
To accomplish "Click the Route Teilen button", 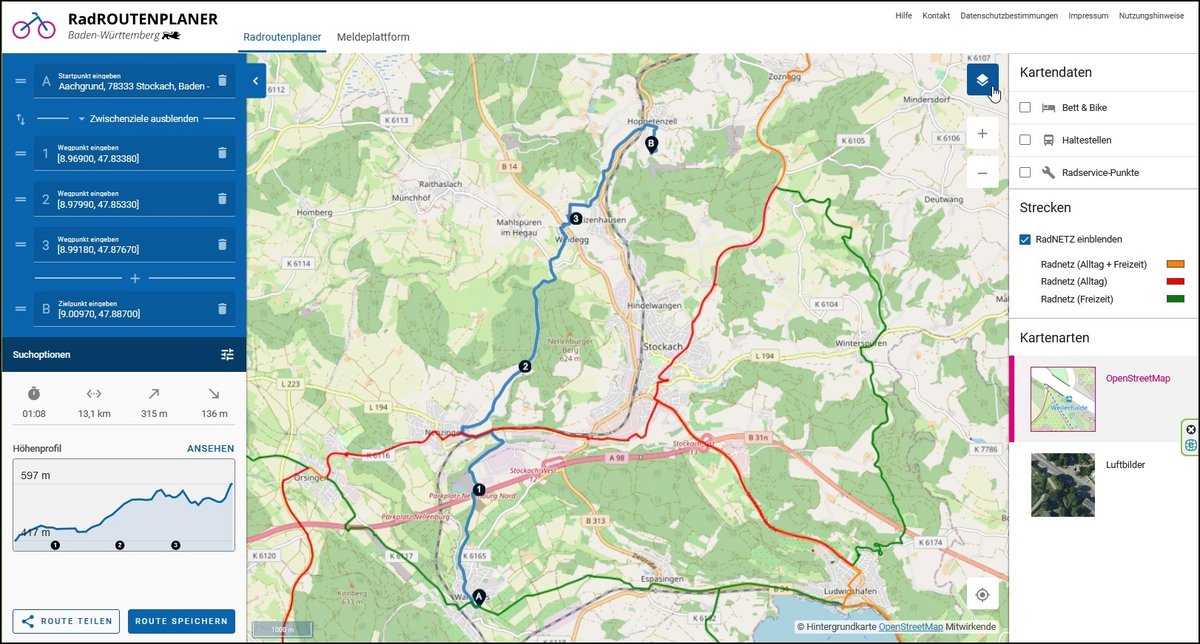I will pyautogui.click(x=67, y=621).
